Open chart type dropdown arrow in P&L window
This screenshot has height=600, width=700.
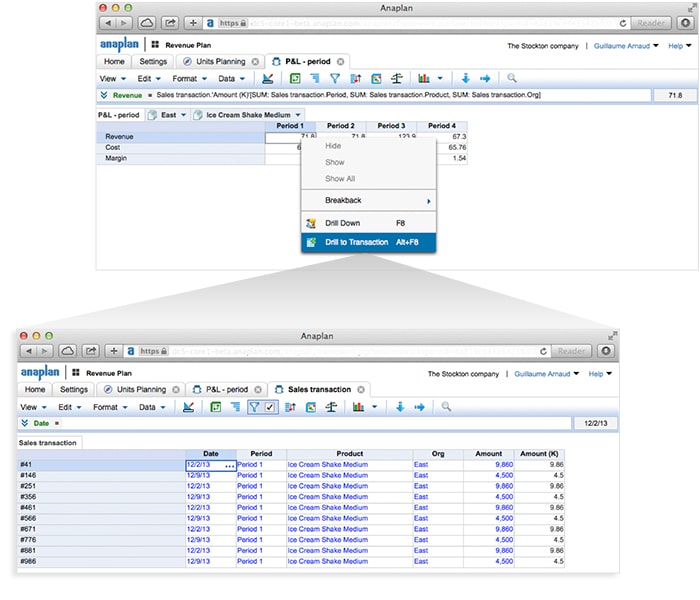point(440,79)
